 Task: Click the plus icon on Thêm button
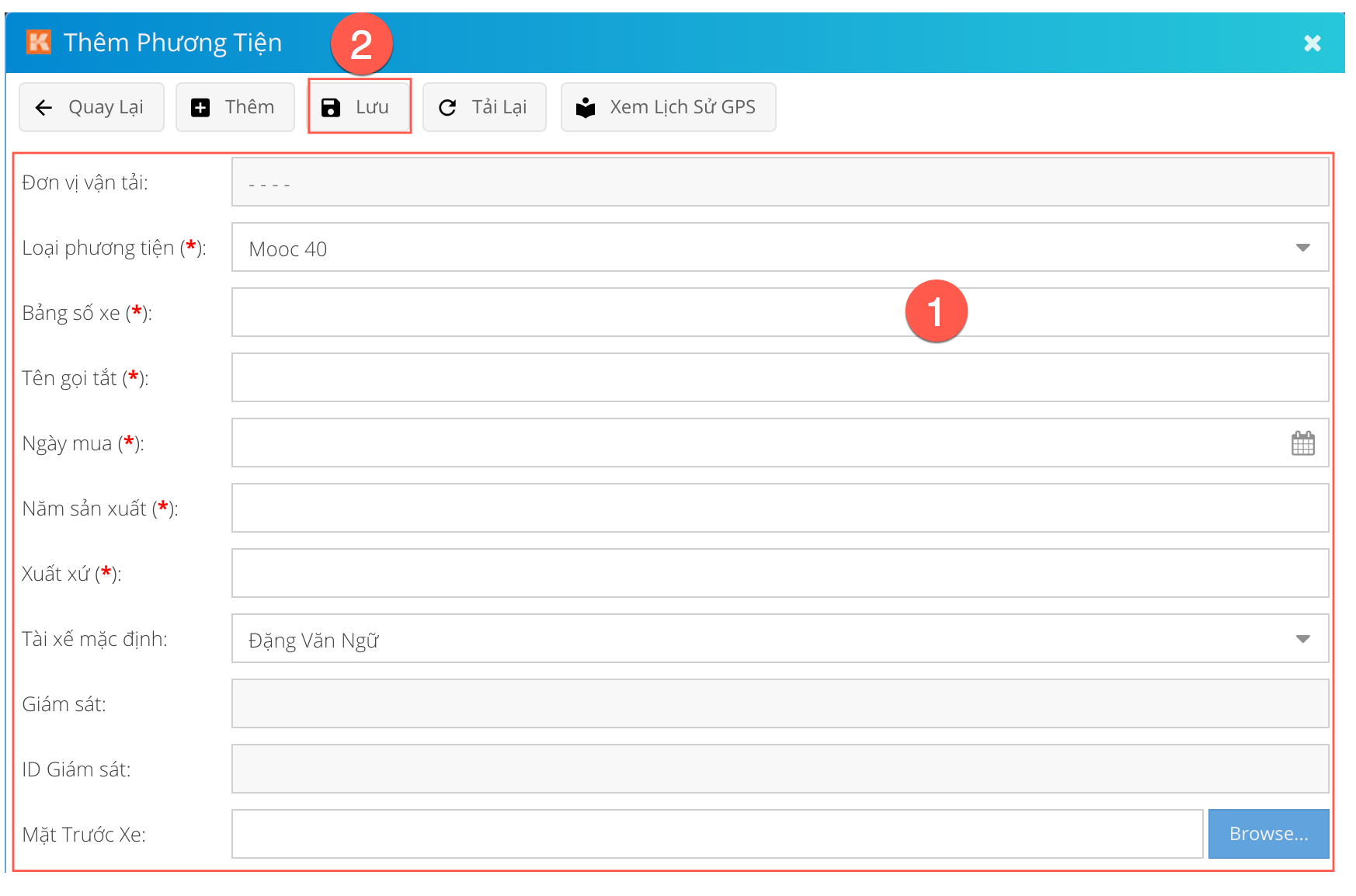pos(200,108)
